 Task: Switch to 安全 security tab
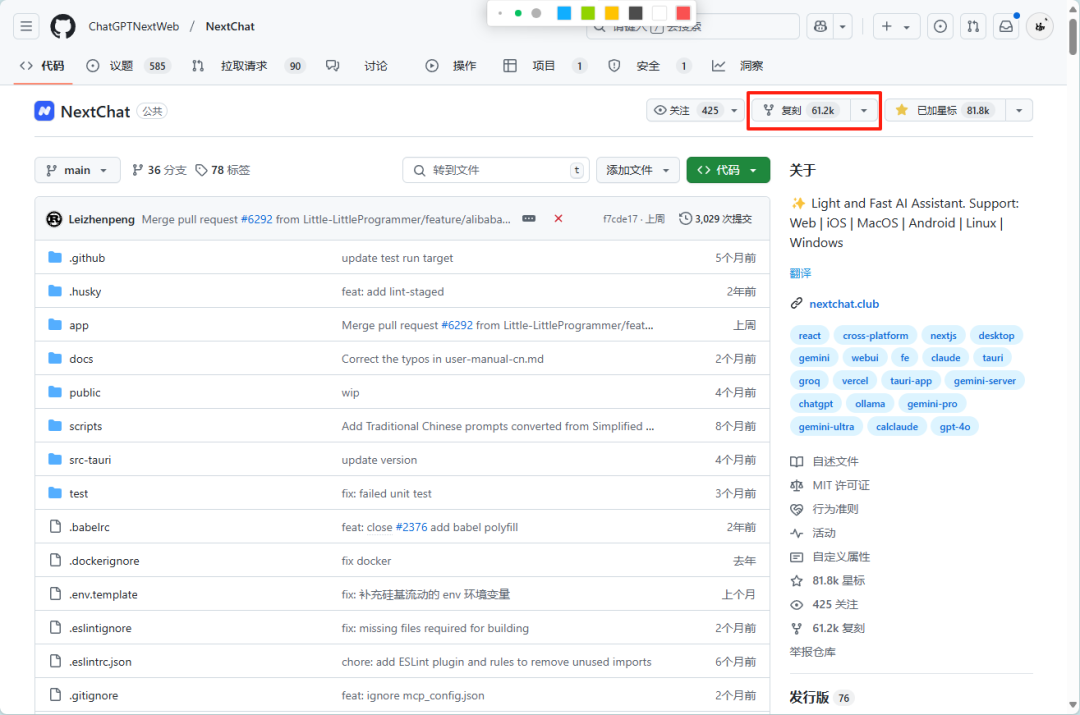click(x=649, y=65)
